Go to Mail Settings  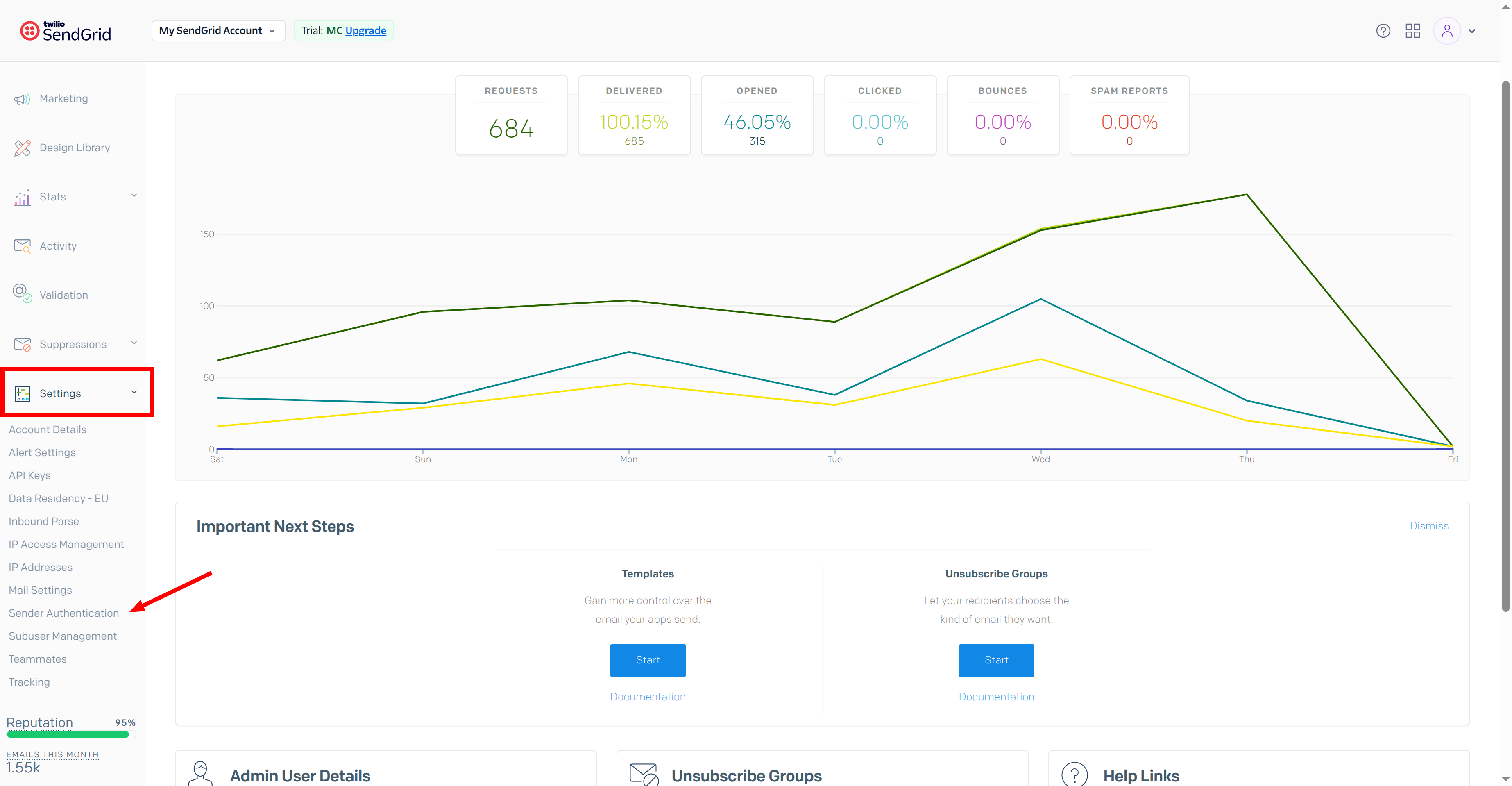pyautogui.click(x=40, y=590)
